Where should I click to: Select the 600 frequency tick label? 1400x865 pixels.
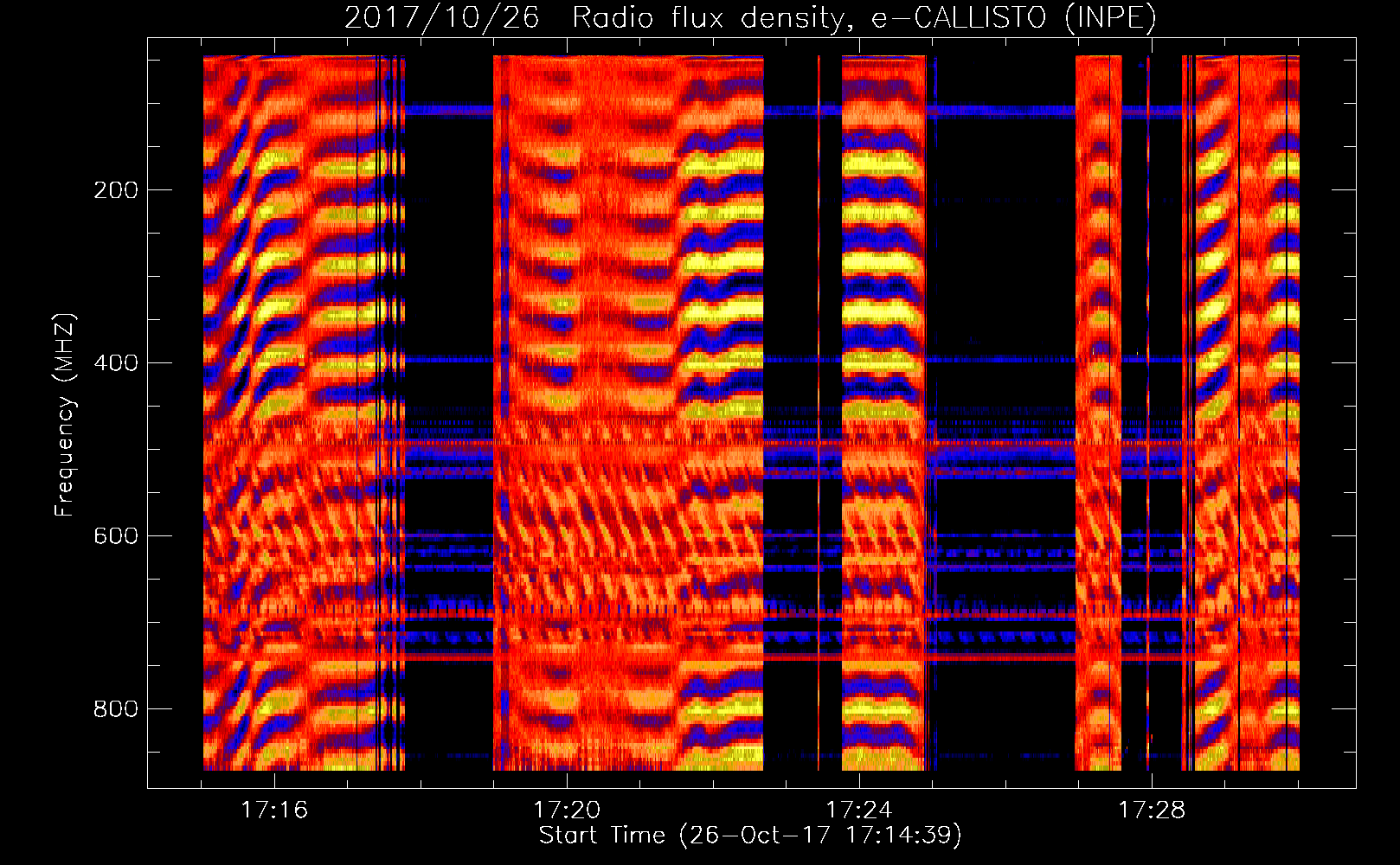[116, 536]
